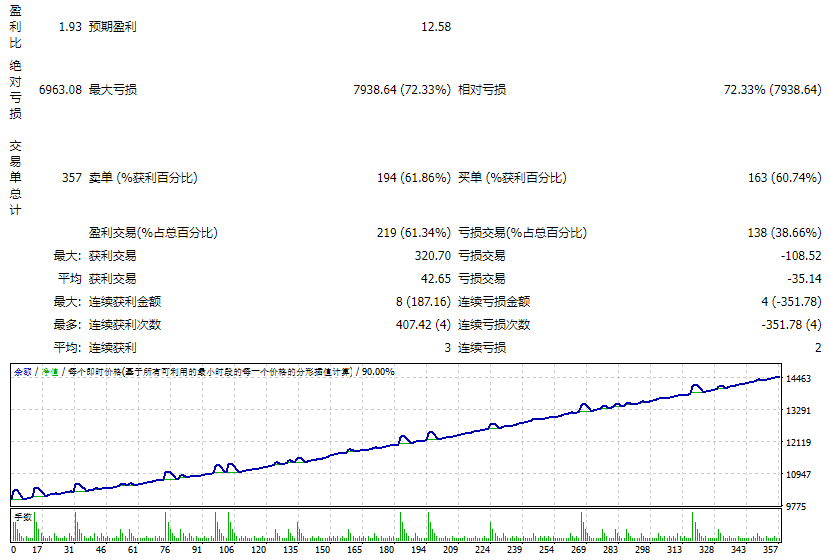Click the 连续获利次数 label
Image resolution: width=829 pixels, height=560 pixels.
pyautogui.click(x=125, y=325)
